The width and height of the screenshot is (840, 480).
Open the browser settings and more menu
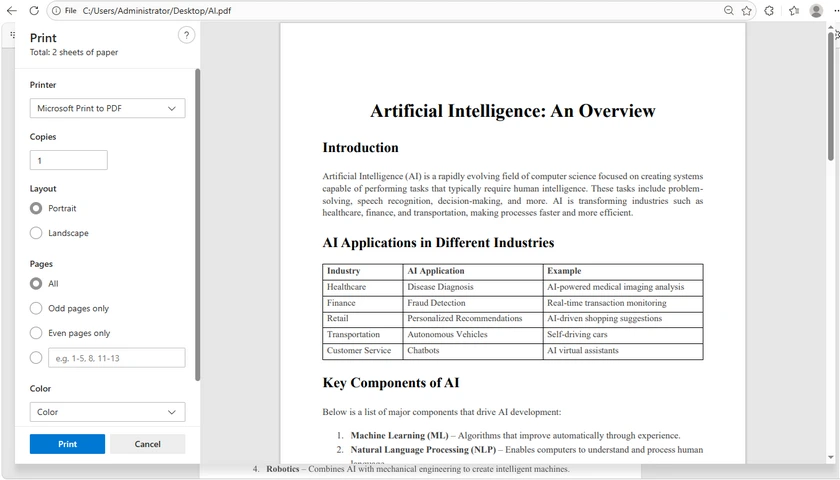click(x=836, y=11)
